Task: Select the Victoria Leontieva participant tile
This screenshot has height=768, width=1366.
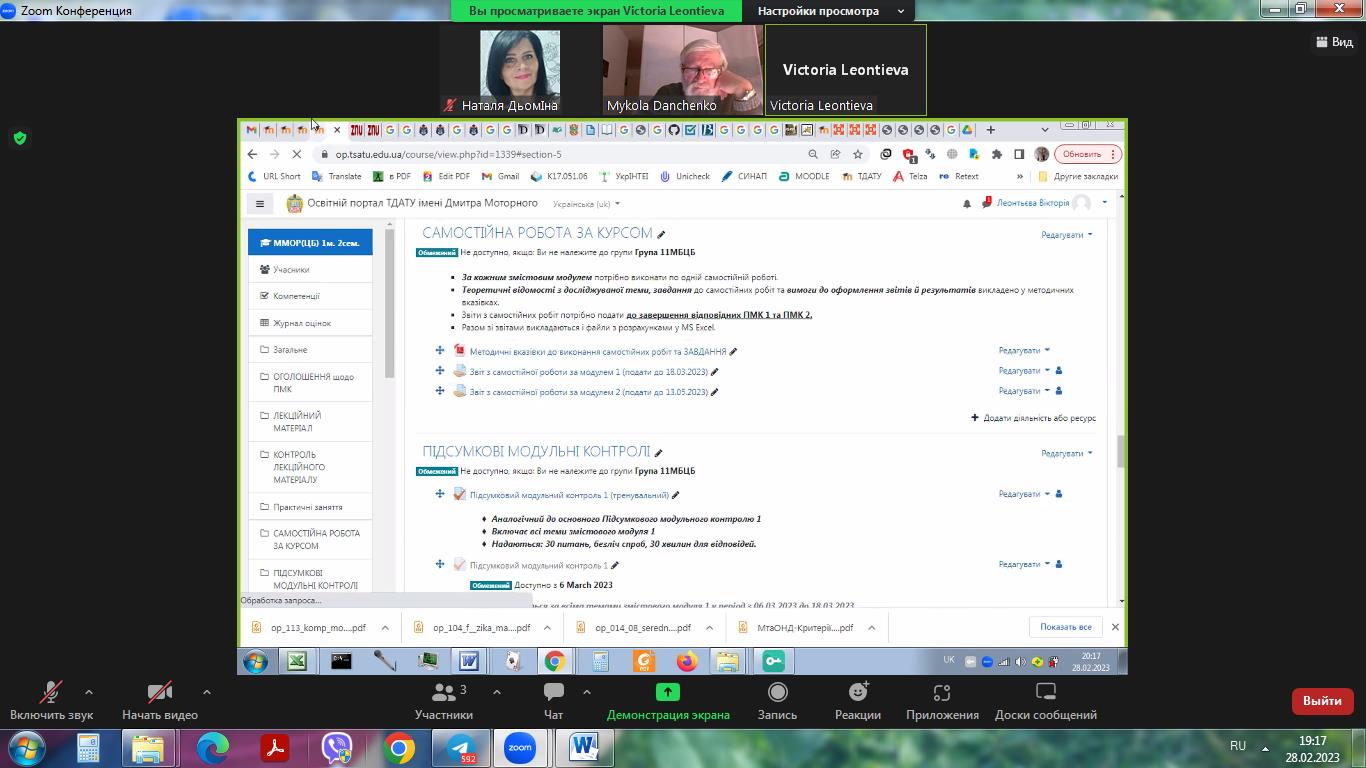Action: tap(846, 70)
